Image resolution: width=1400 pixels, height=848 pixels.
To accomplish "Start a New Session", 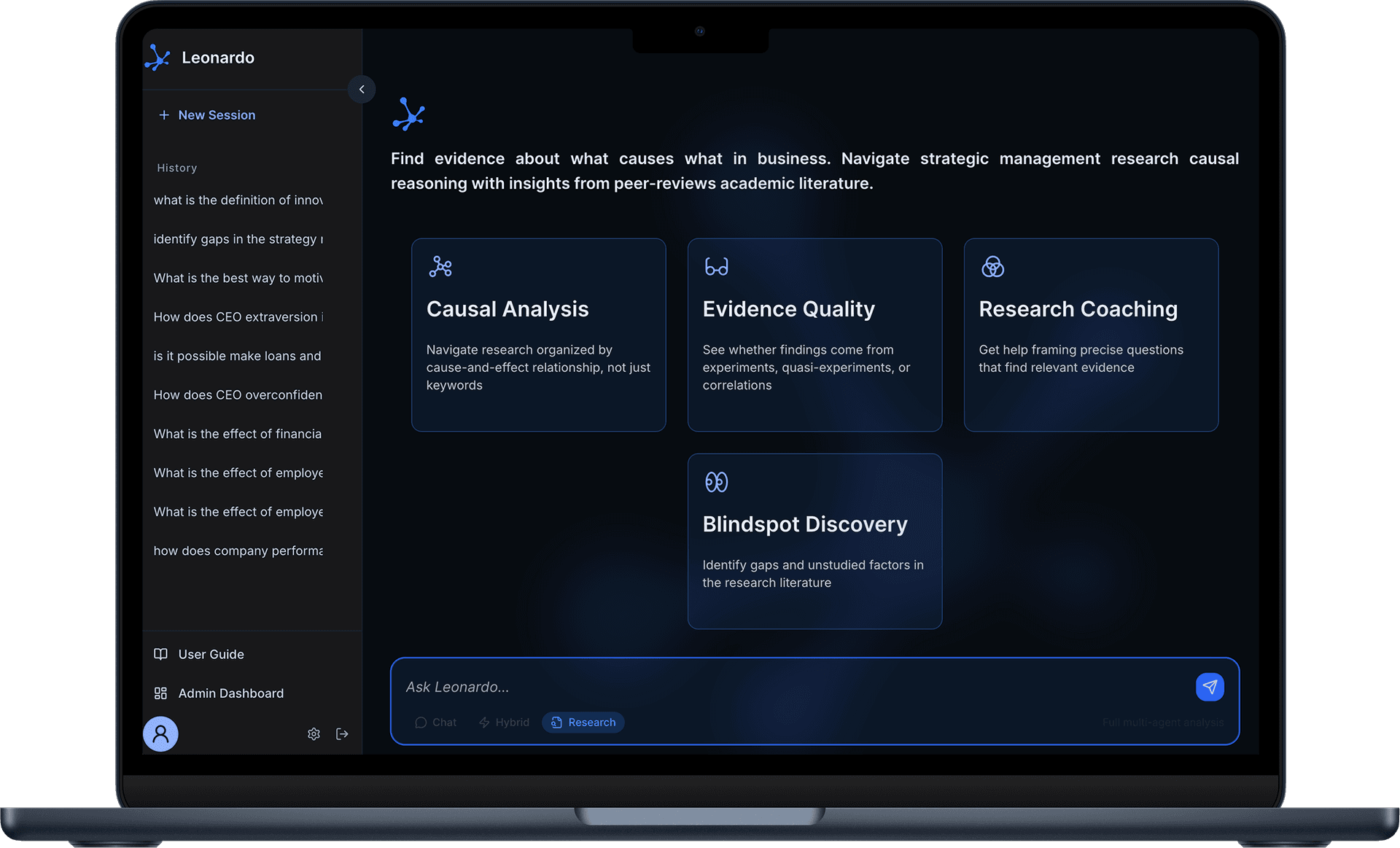I will coord(206,114).
